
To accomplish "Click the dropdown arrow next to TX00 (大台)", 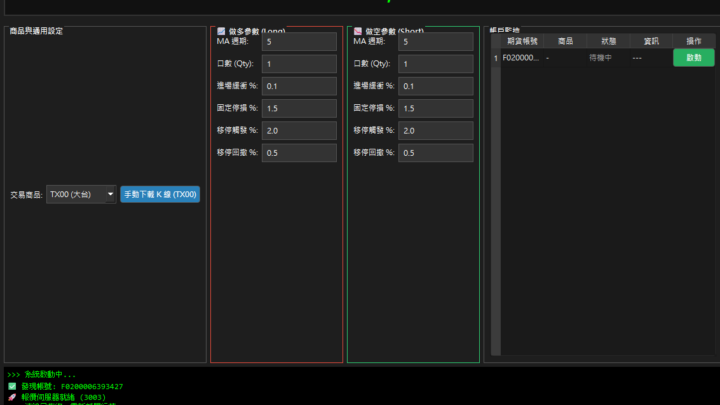I will click(110, 195).
